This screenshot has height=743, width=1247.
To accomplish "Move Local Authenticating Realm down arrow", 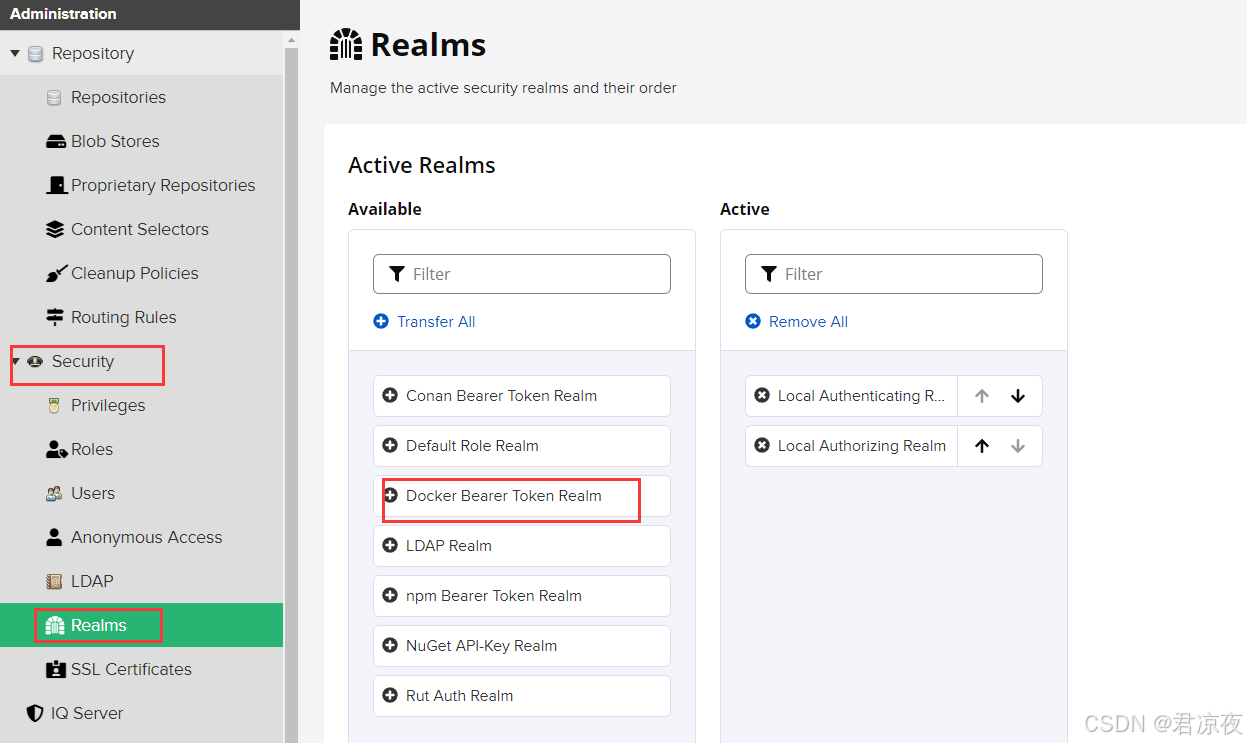I will tap(1018, 396).
